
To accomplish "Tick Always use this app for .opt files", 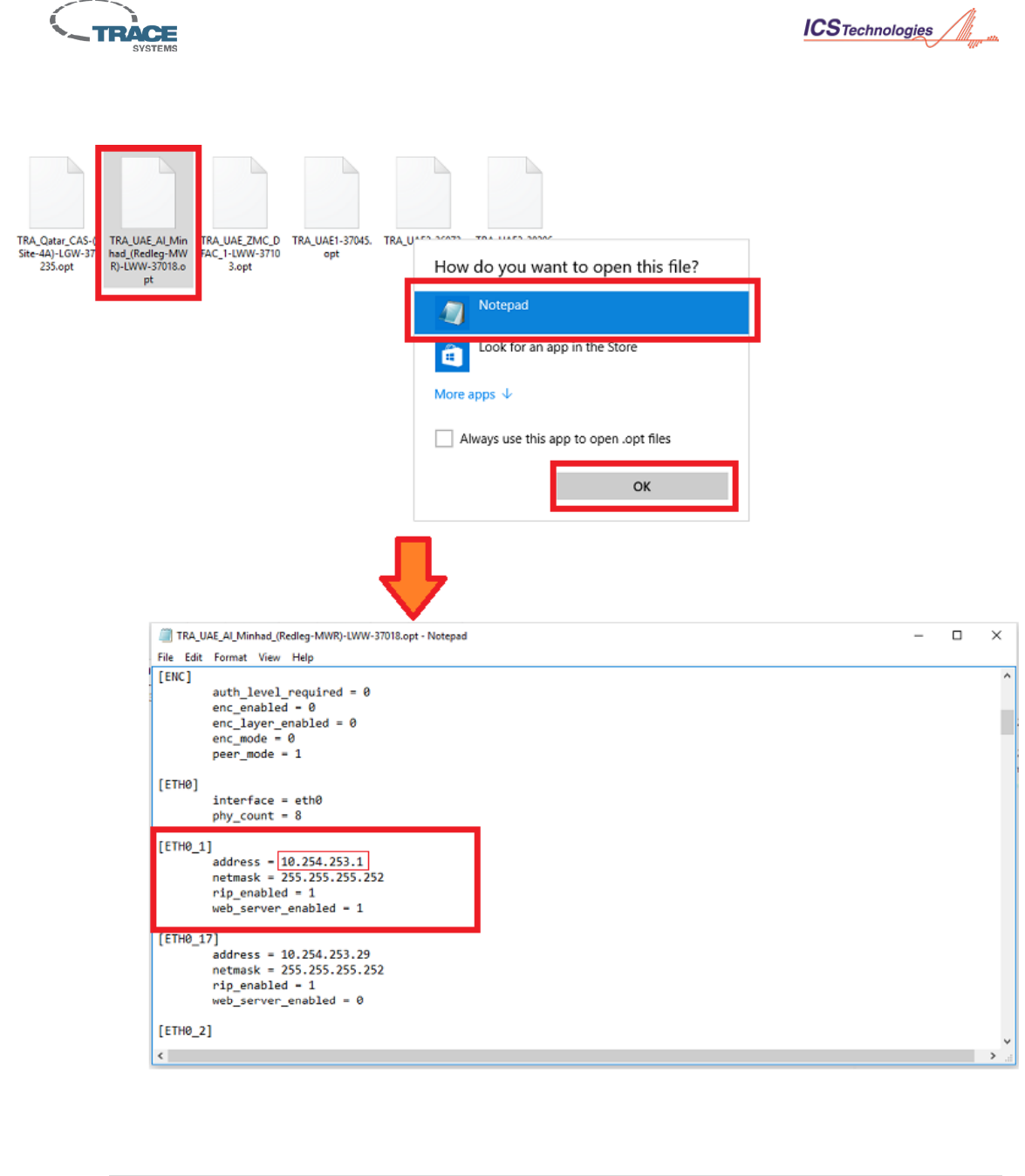I will pos(444,438).
